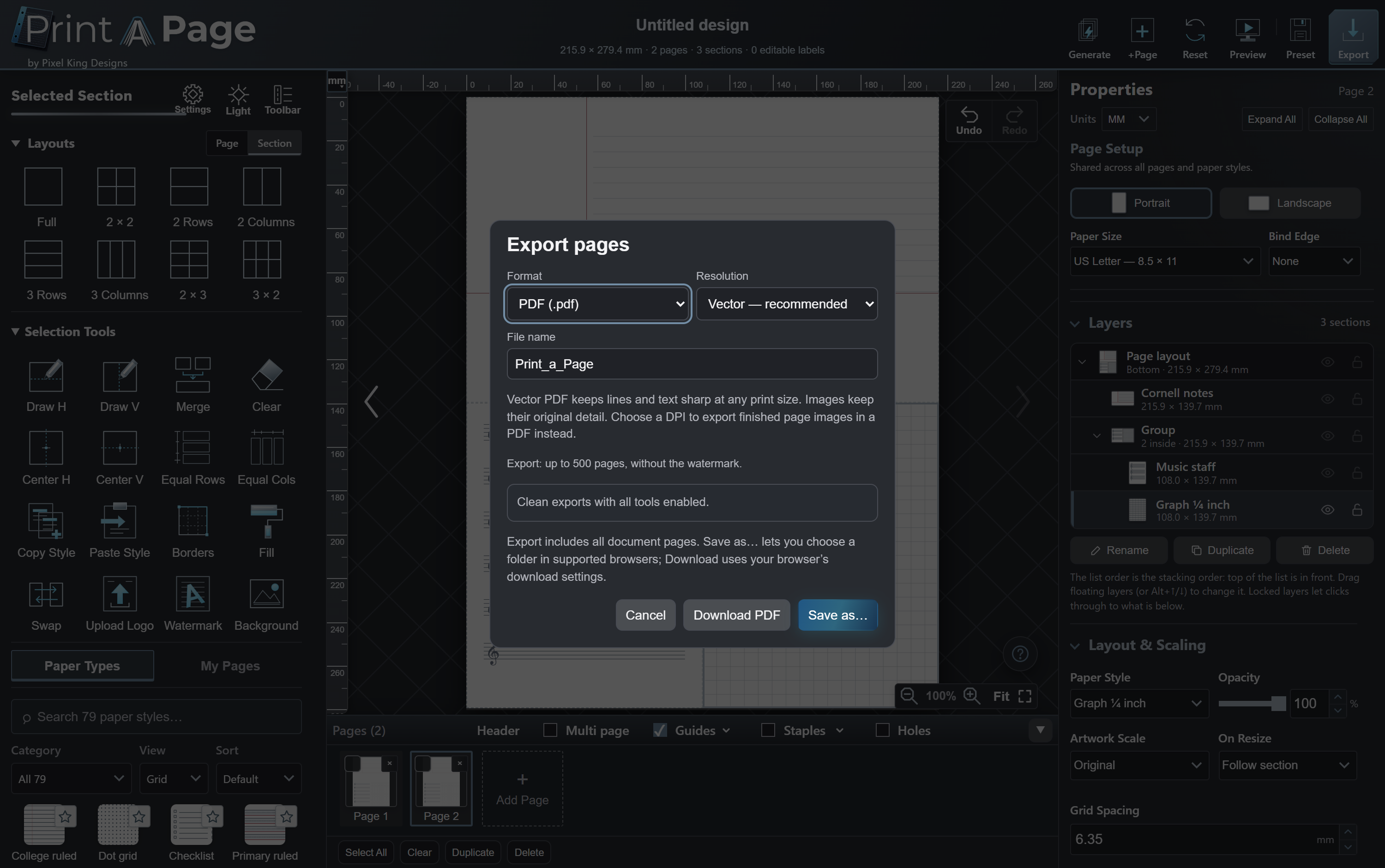The image size is (1385, 868).
Task: Open the Format dropdown in export dialog
Action: [597, 304]
